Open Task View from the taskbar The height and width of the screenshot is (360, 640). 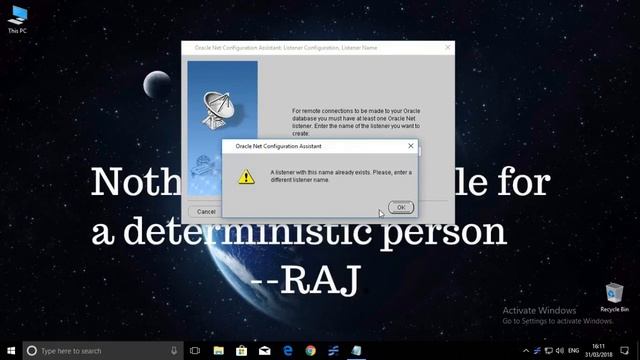pyautogui.click(x=195, y=351)
